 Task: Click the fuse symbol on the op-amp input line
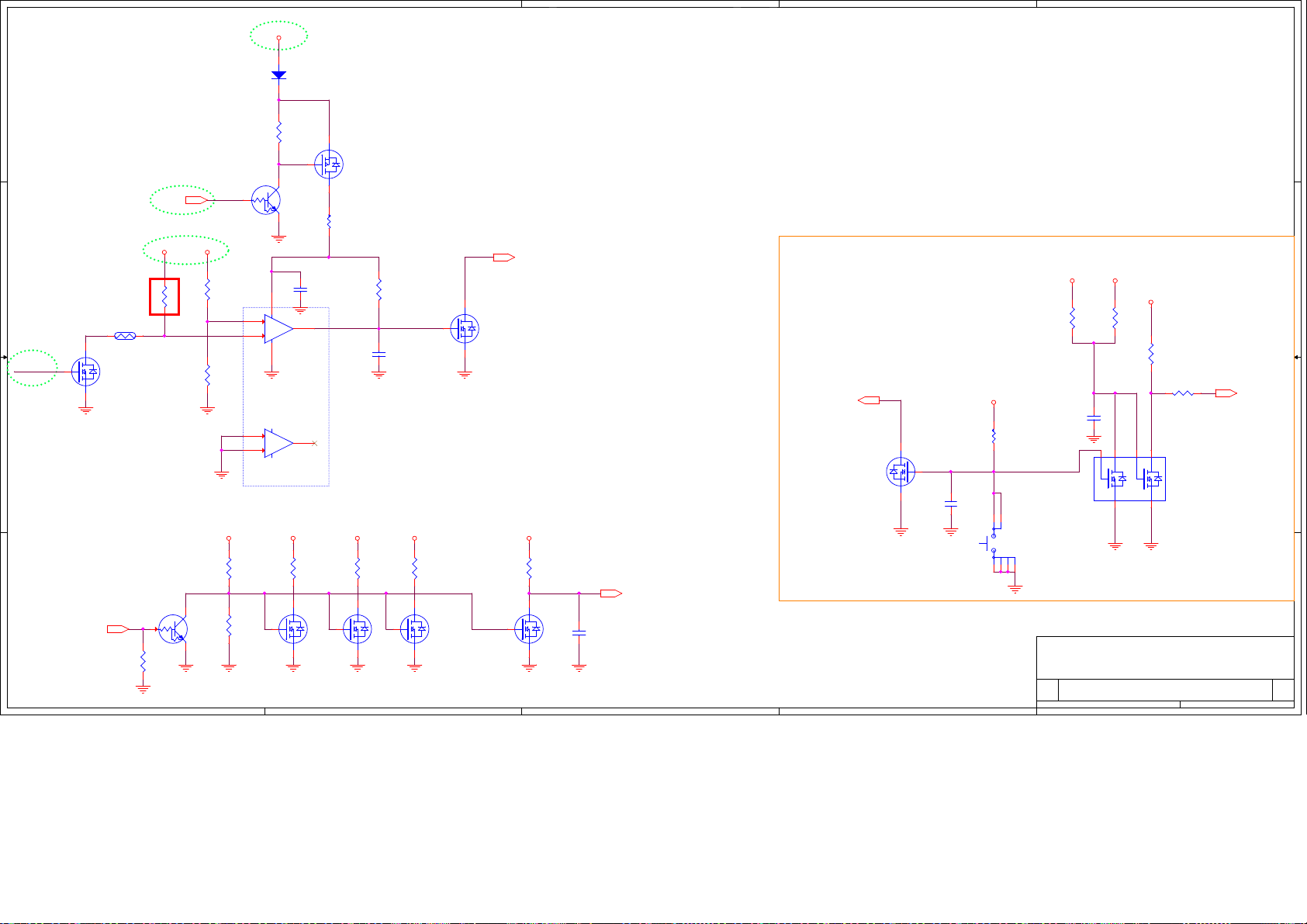tap(125, 336)
